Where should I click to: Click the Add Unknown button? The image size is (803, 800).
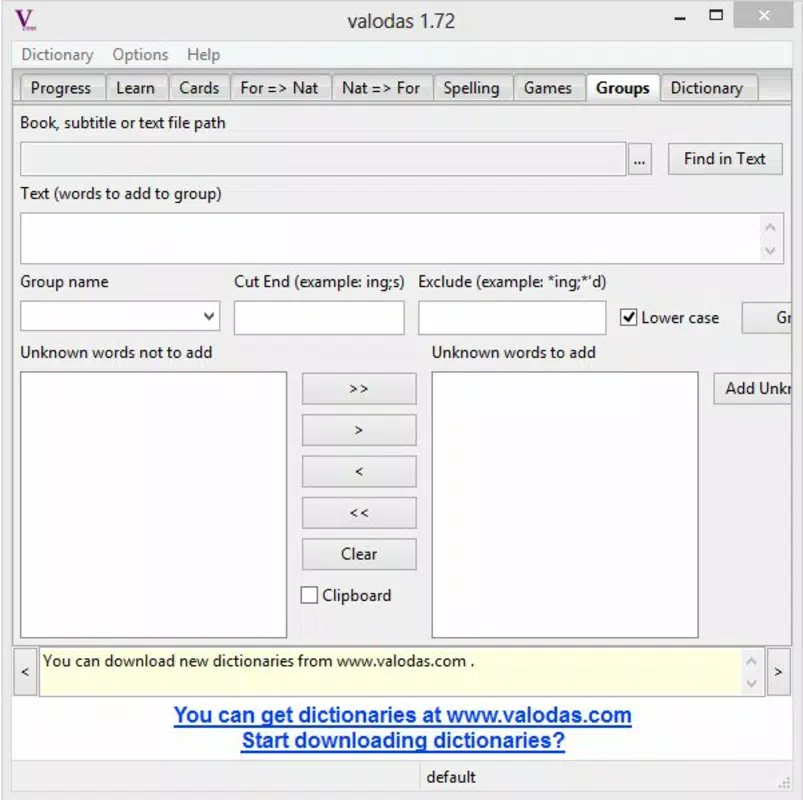[753, 389]
